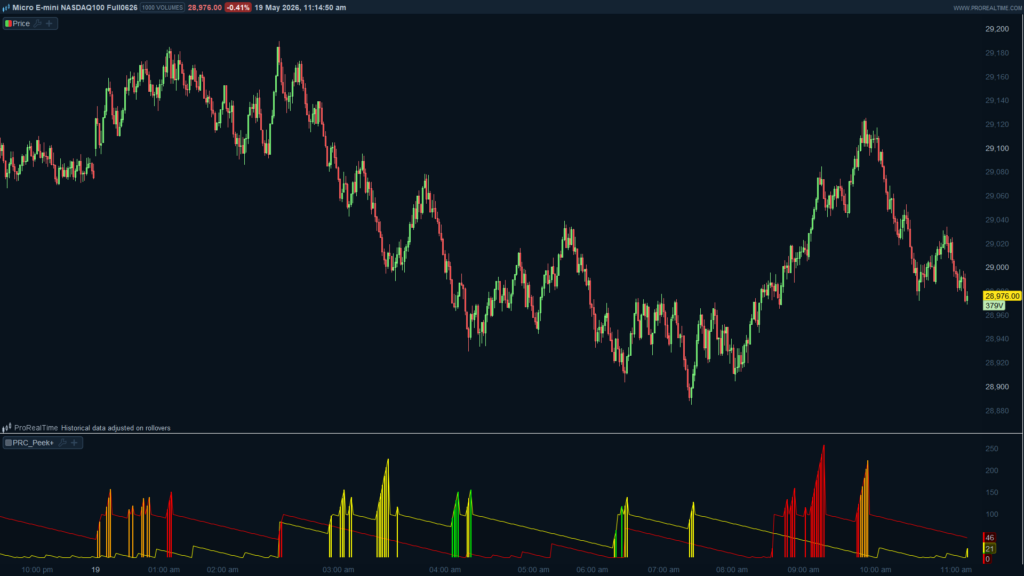This screenshot has height=576, width=1024.
Task: Click the PRC_Peek+ indicator label
Action: [33, 443]
